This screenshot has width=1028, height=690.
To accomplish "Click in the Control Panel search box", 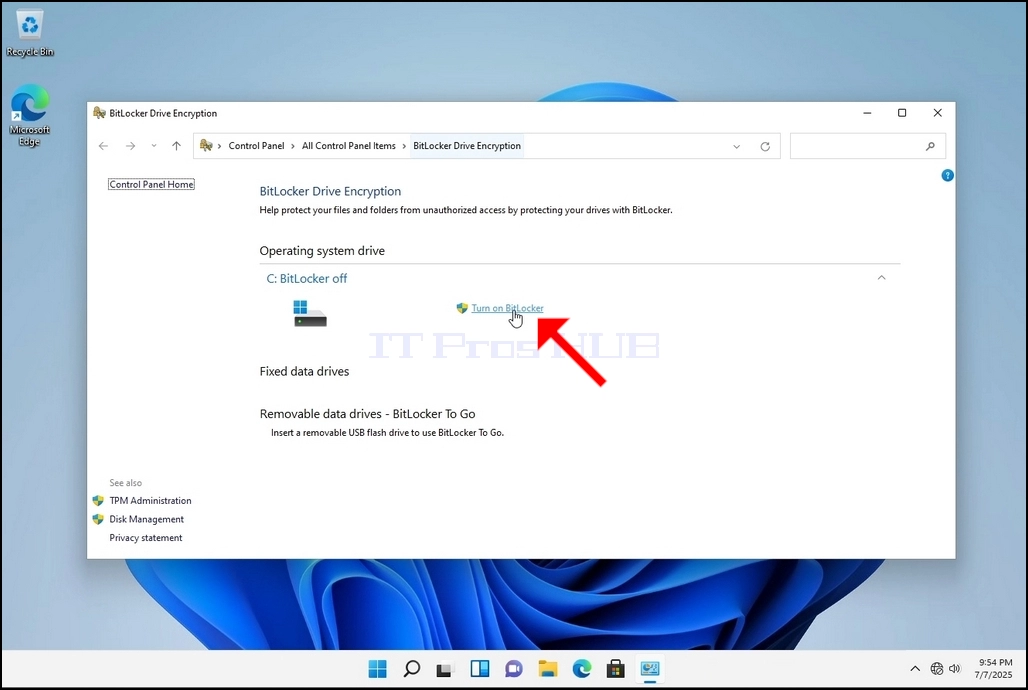I will [867, 146].
